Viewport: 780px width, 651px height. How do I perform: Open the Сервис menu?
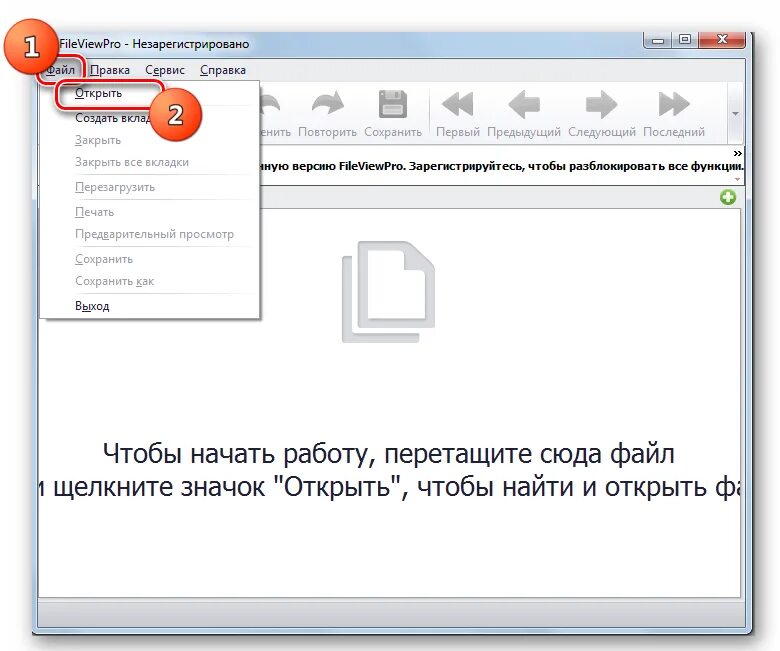click(165, 70)
